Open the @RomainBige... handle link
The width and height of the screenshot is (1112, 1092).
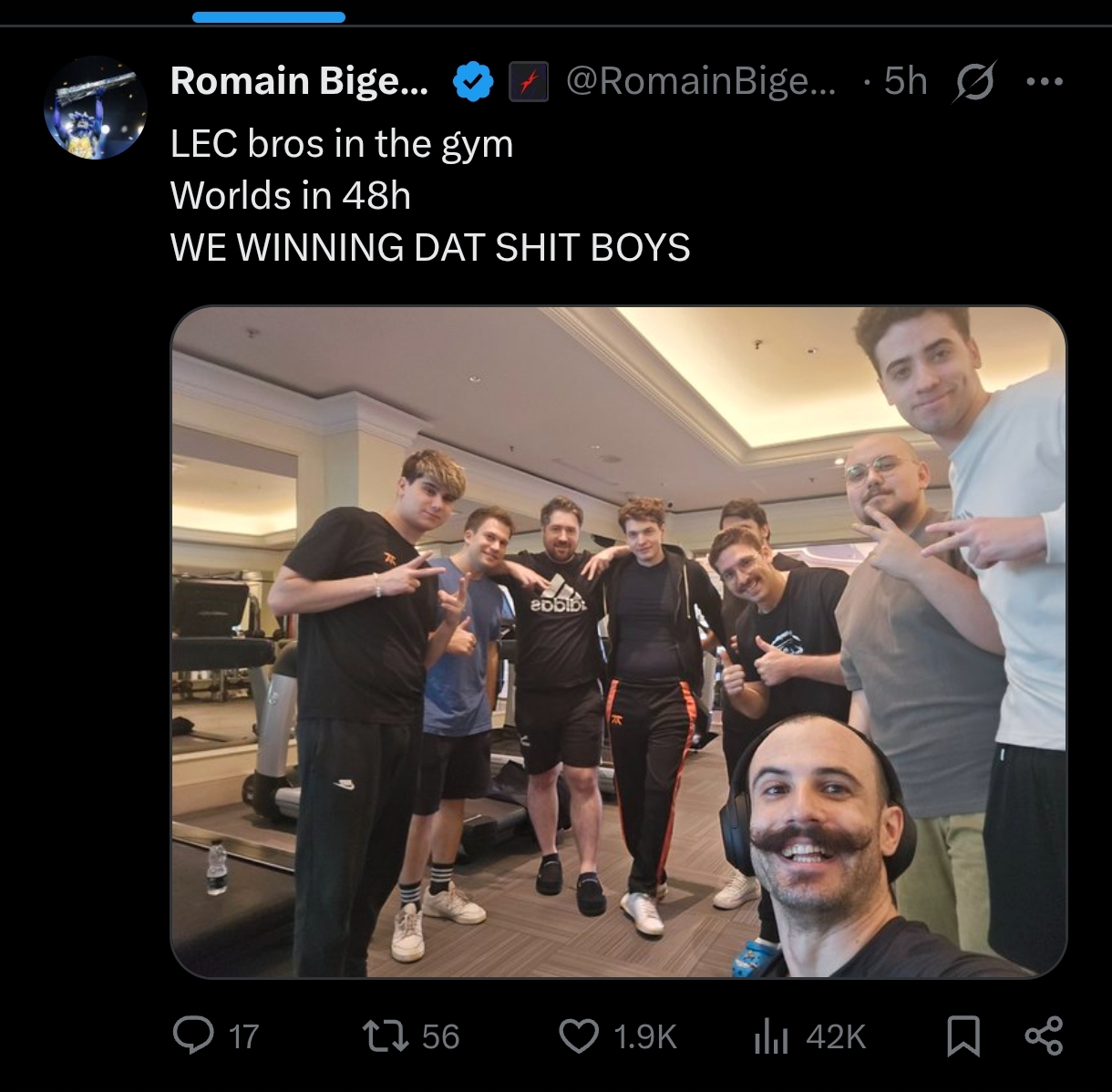point(700,81)
